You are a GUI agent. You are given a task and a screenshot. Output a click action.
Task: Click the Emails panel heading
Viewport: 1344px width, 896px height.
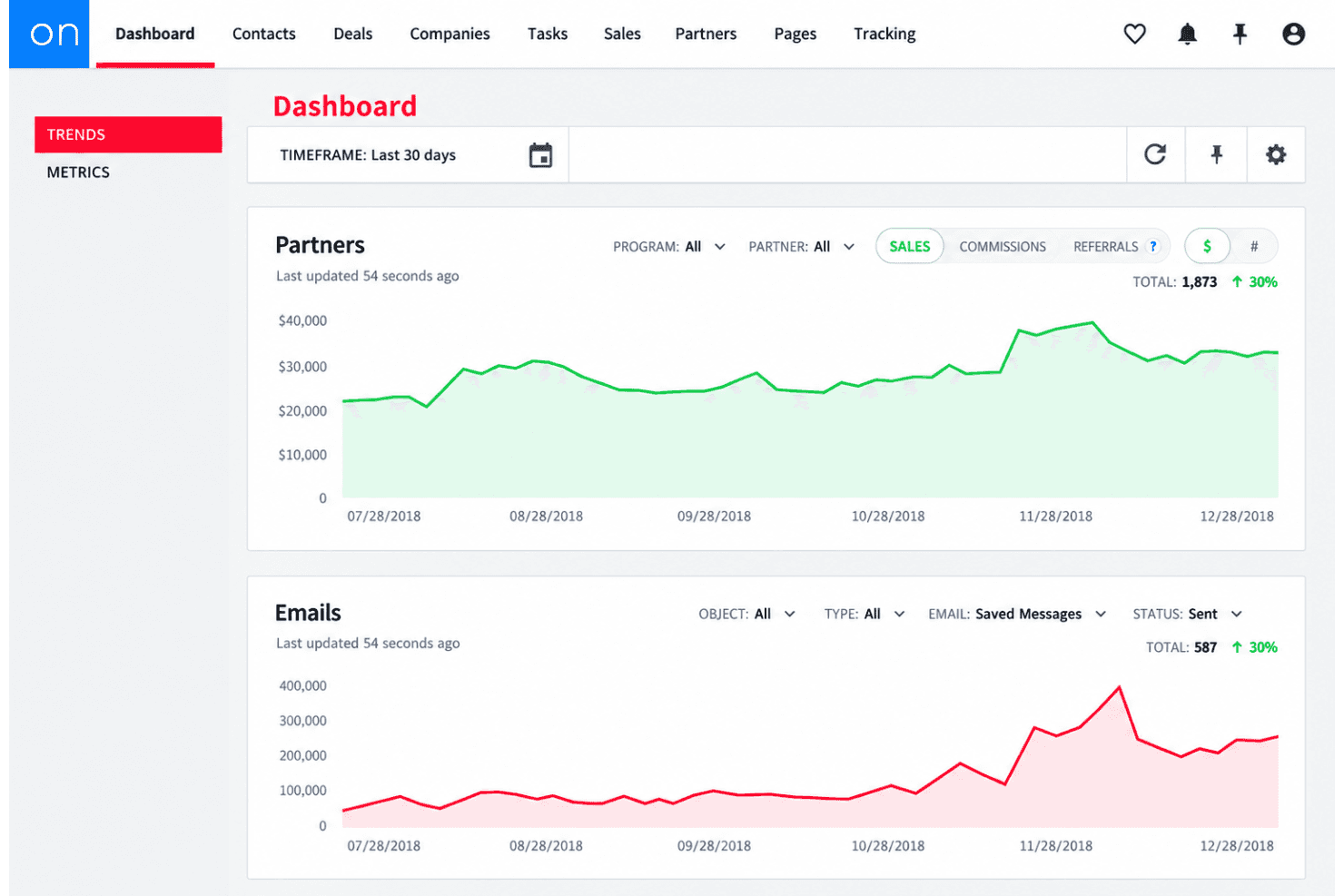click(308, 613)
